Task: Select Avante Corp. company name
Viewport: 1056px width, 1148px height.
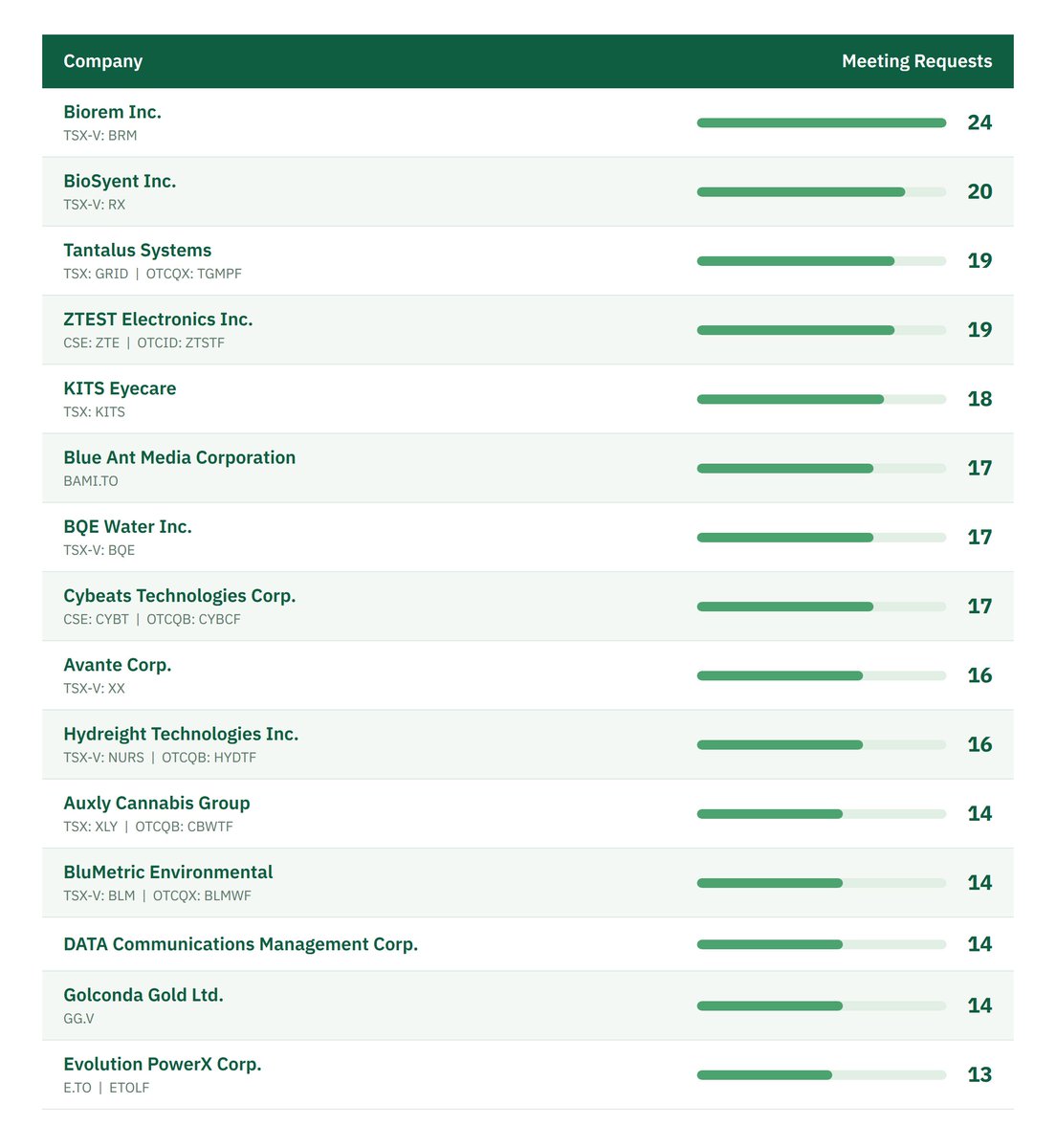Action: click(117, 665)
